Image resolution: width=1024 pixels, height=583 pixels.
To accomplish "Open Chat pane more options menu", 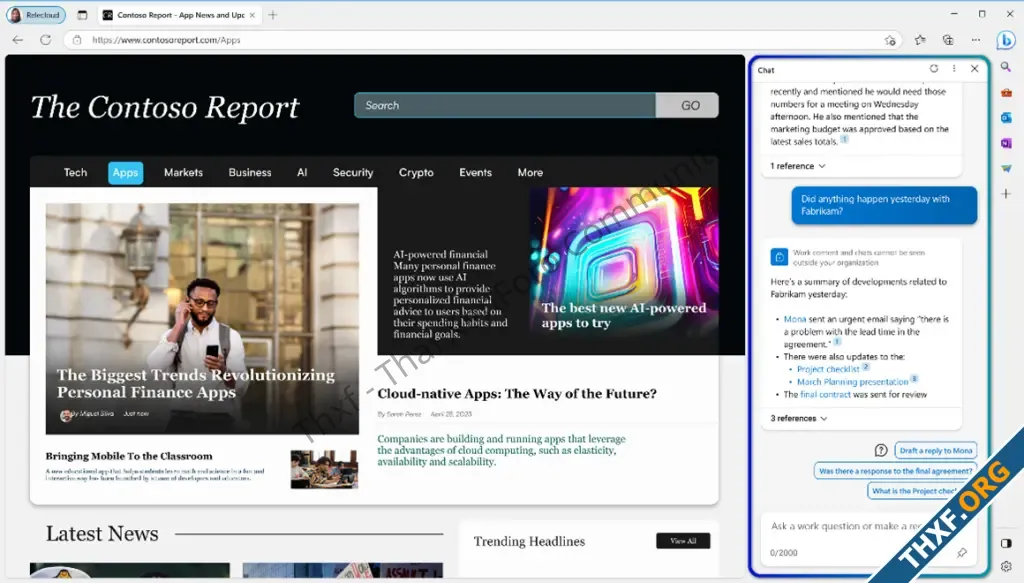I will (x=954, y=69).
